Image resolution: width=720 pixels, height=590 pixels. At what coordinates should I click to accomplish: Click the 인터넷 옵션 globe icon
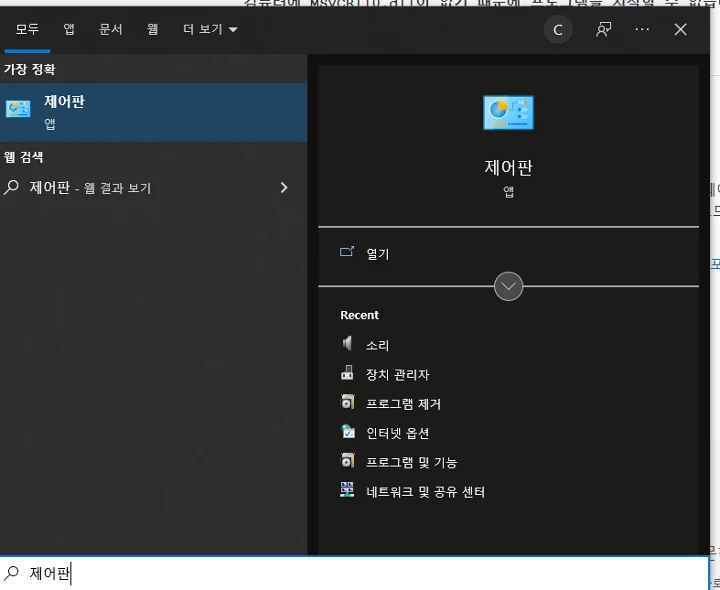(x=348, y=431)
